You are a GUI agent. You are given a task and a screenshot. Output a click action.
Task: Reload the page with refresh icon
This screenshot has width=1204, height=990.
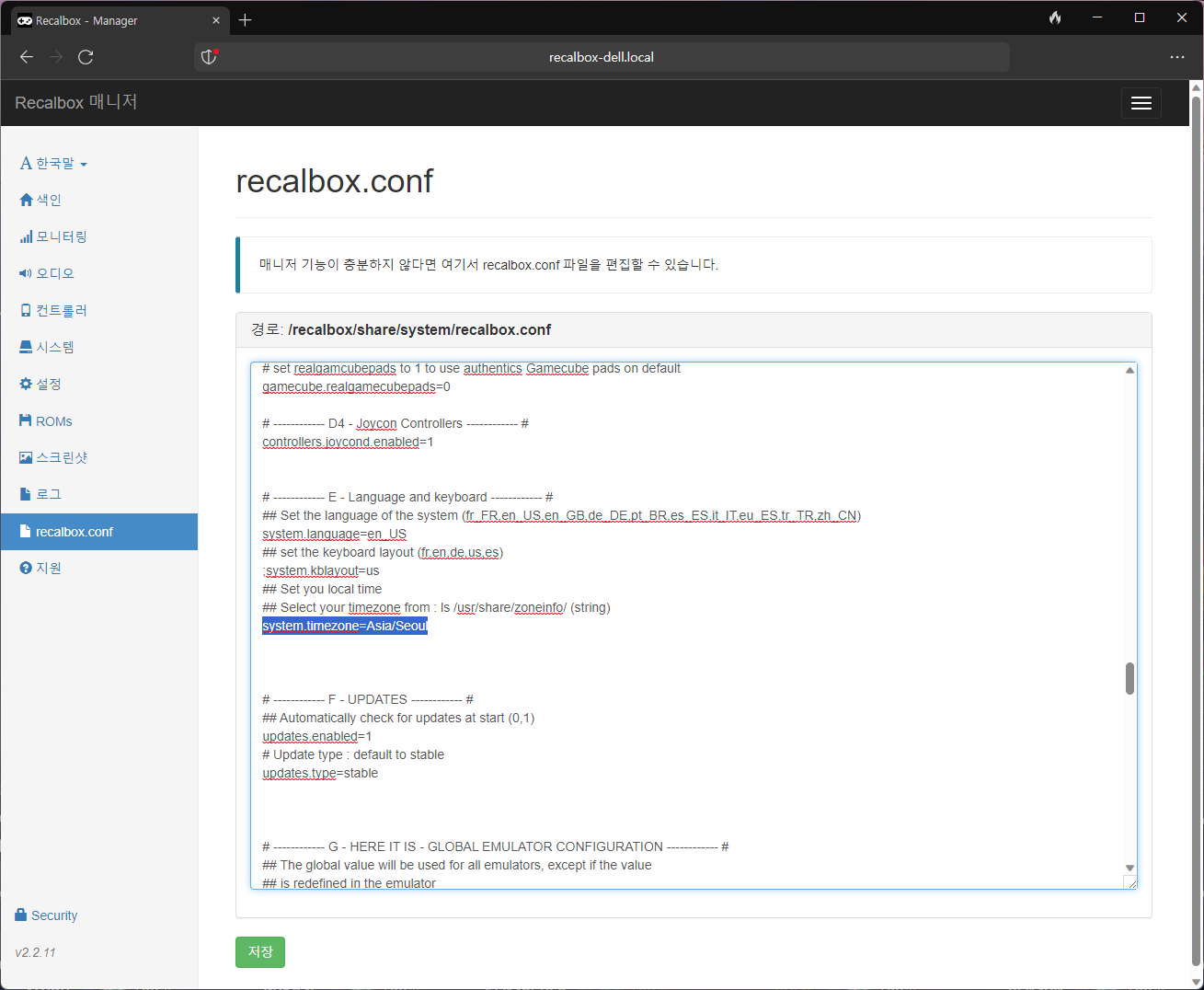tap(86, 57)
